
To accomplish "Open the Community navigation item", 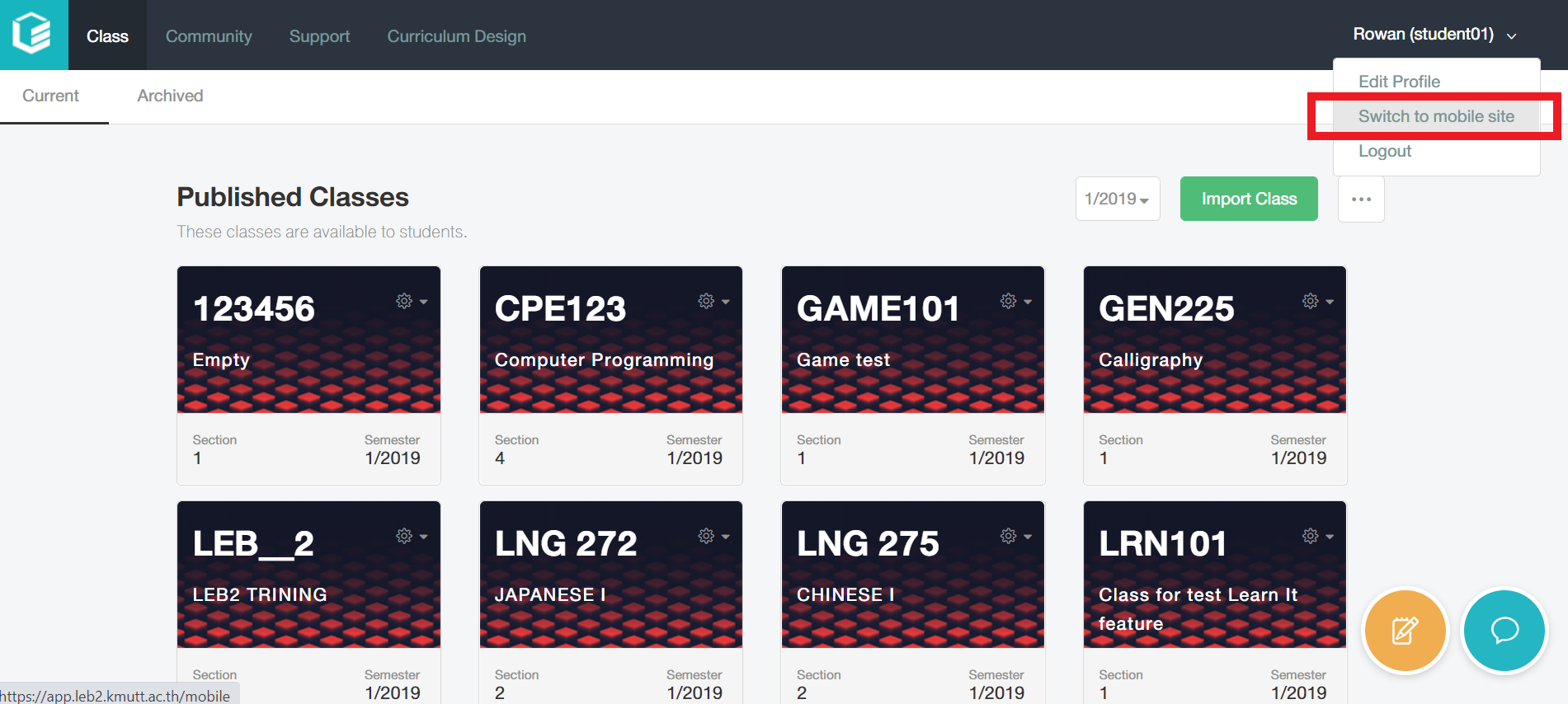I will tap(209, 36).
